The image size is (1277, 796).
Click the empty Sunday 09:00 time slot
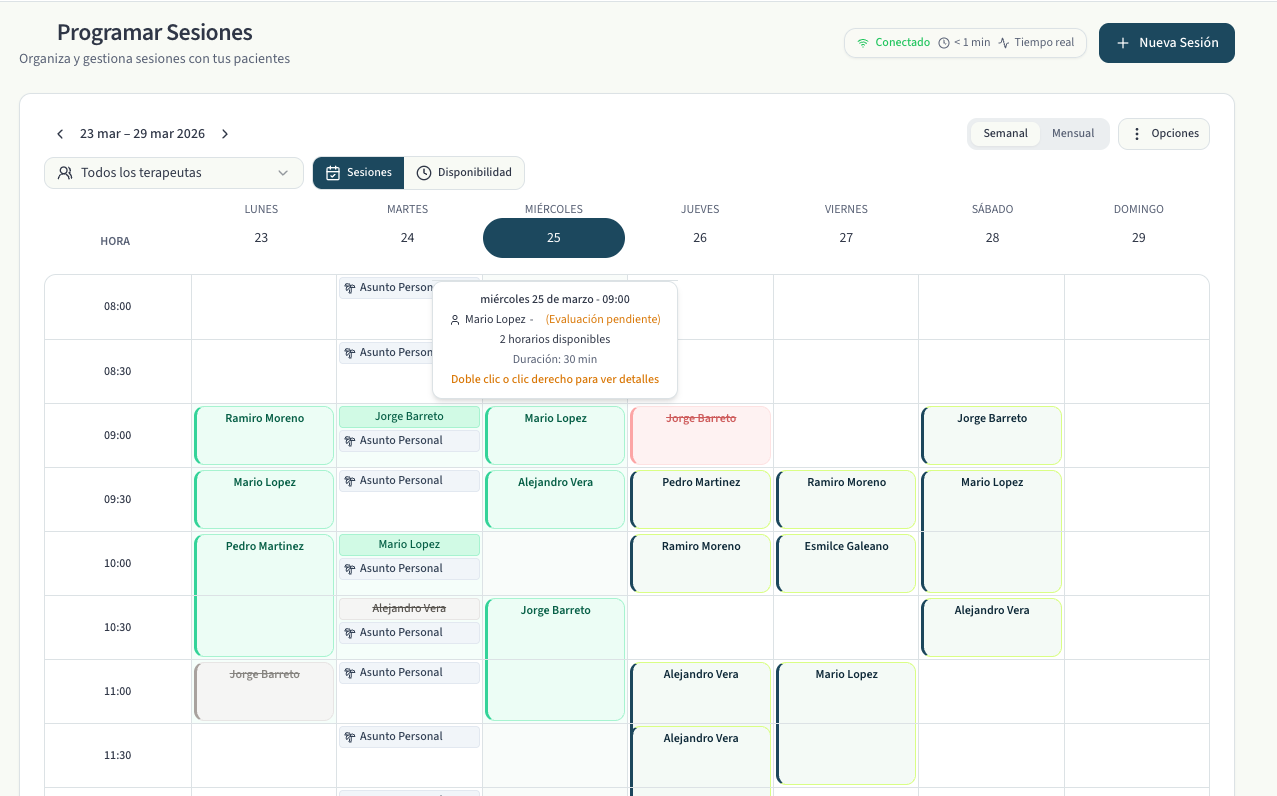(1137, 435)
